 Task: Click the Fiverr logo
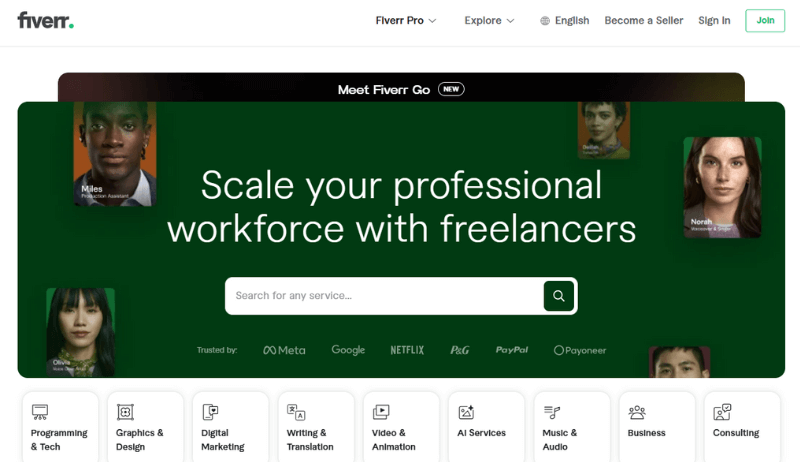pos(45,20)
